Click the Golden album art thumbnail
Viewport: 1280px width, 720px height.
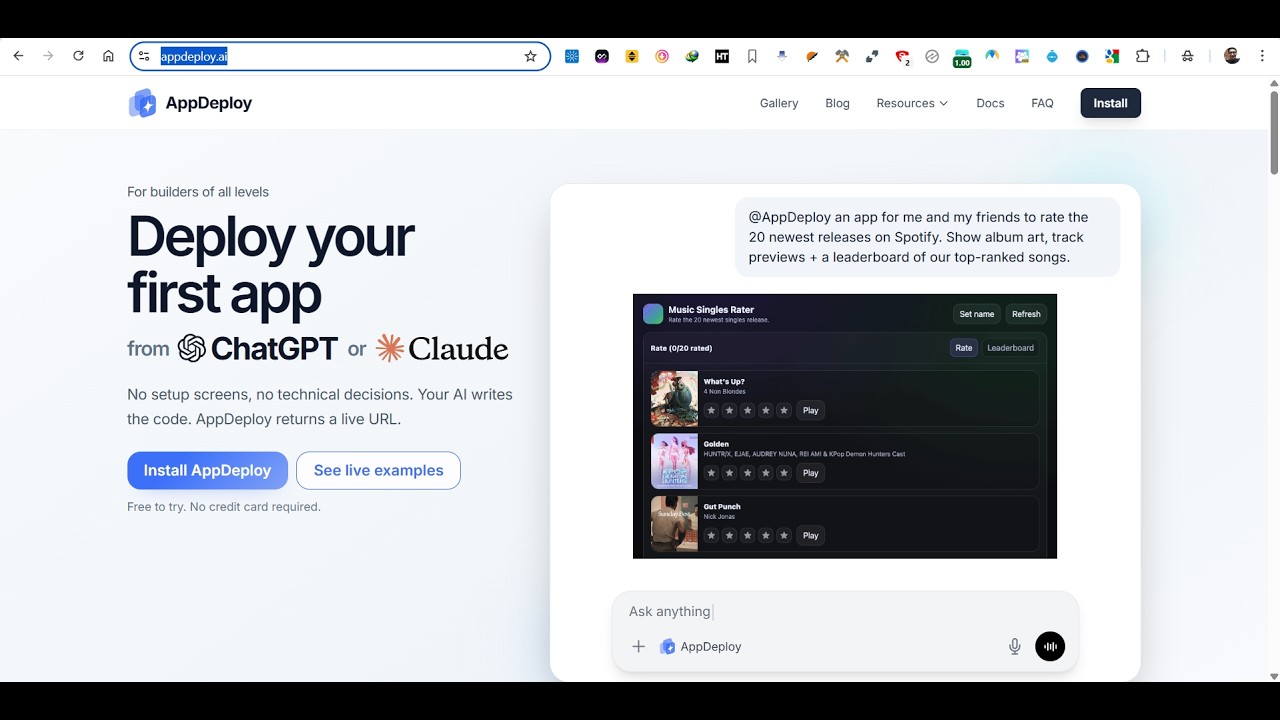coord(674,461)
